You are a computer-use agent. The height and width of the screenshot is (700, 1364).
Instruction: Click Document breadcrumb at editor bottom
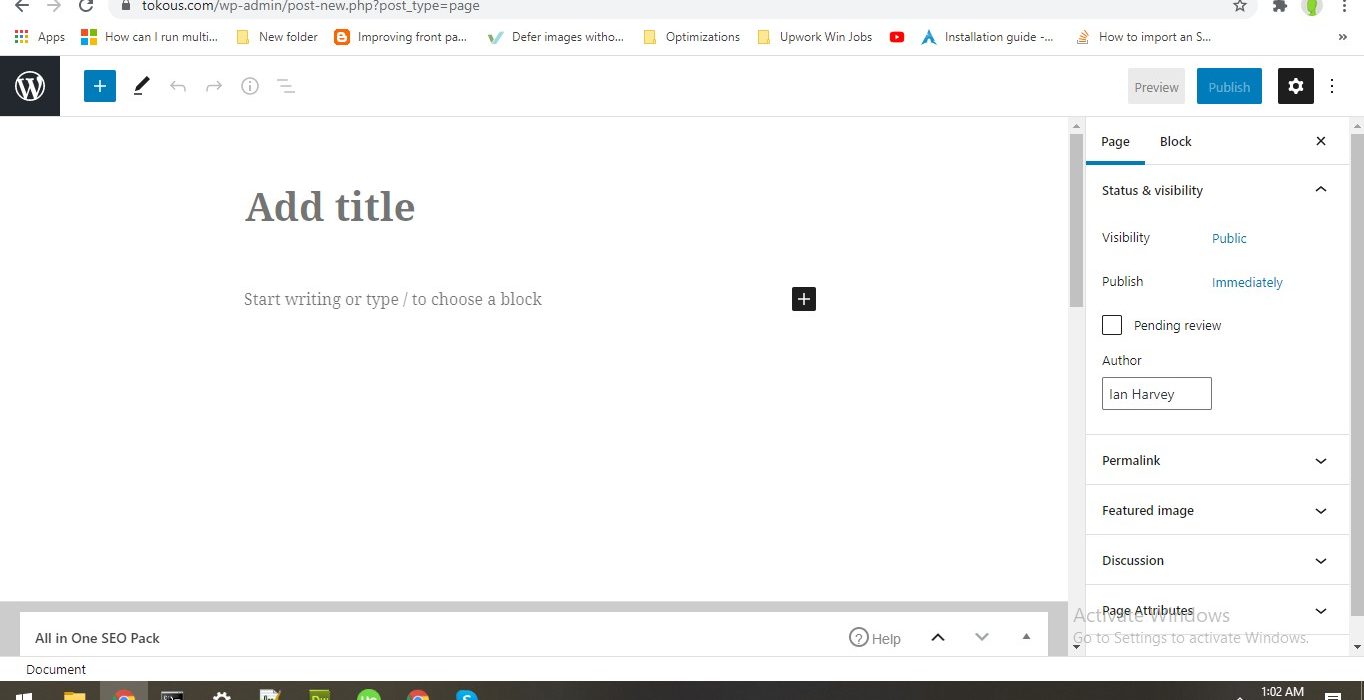[x=56, y=669]
